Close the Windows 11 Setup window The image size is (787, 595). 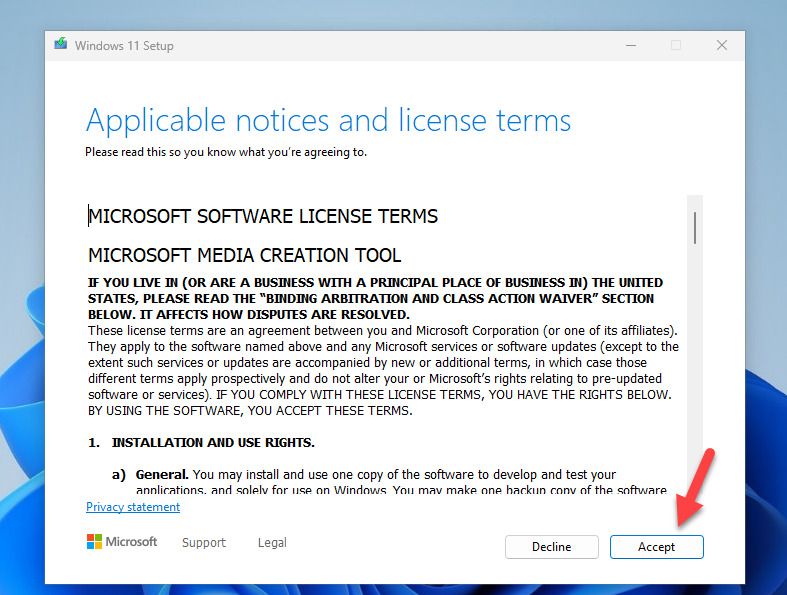tap(722, 46)
